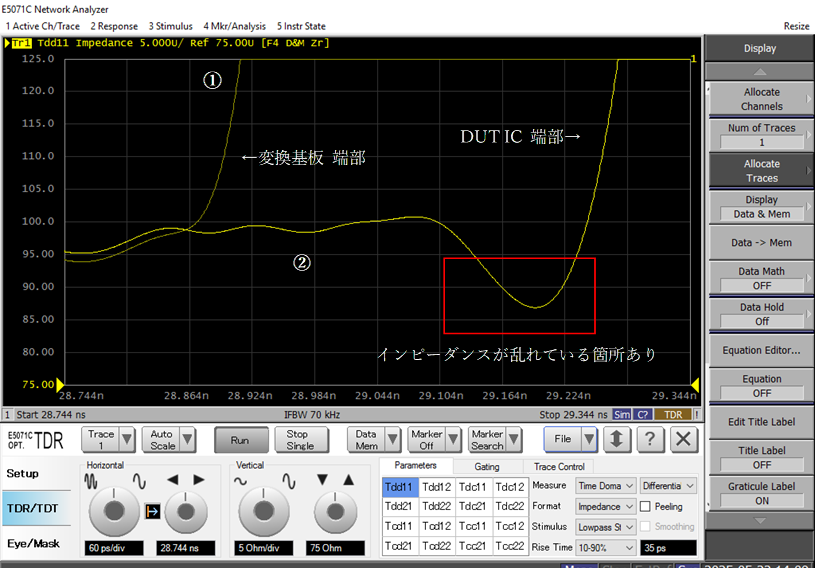Close the TDR panel with X icon
Screen dimensions: 816x568
[684, 440]
